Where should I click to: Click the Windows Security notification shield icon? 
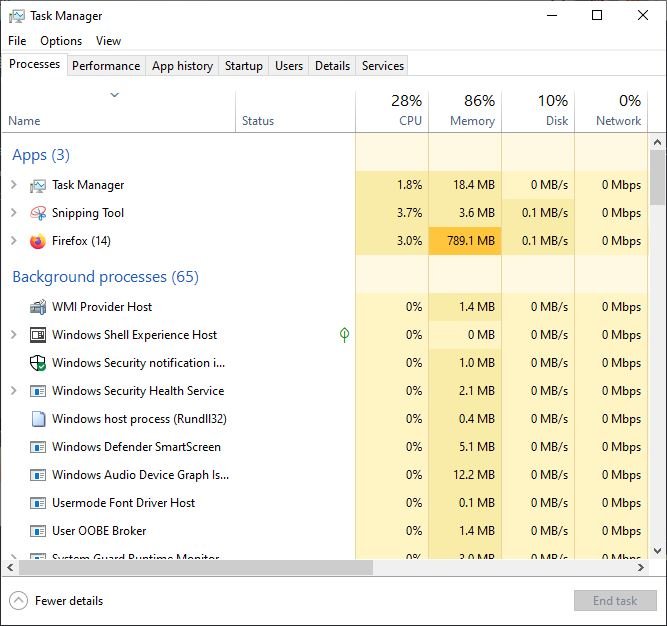pyautogui.click(x=38, y=363)
